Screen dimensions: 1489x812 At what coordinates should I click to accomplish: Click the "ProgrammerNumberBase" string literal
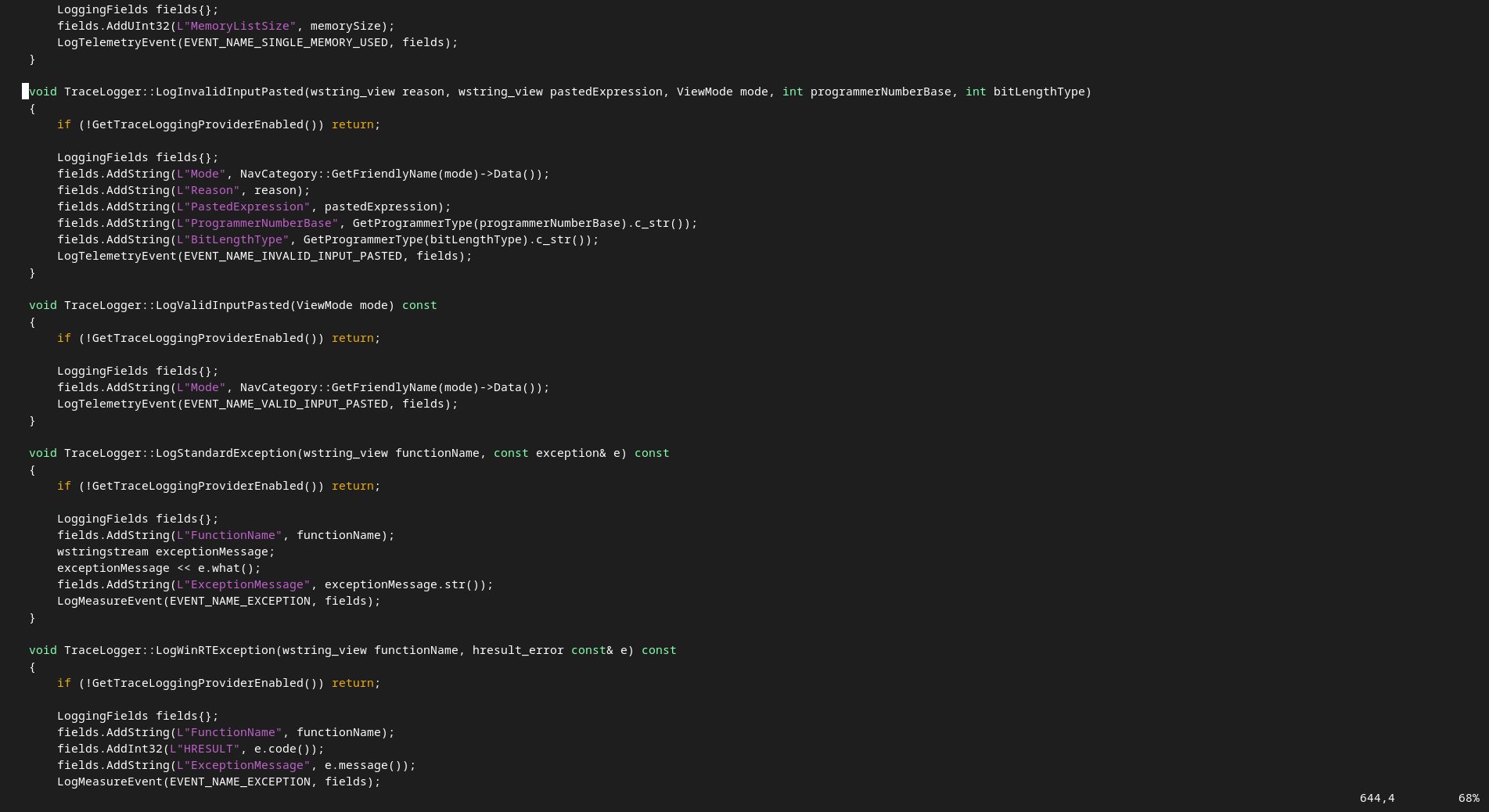click(x=257, y=223)
